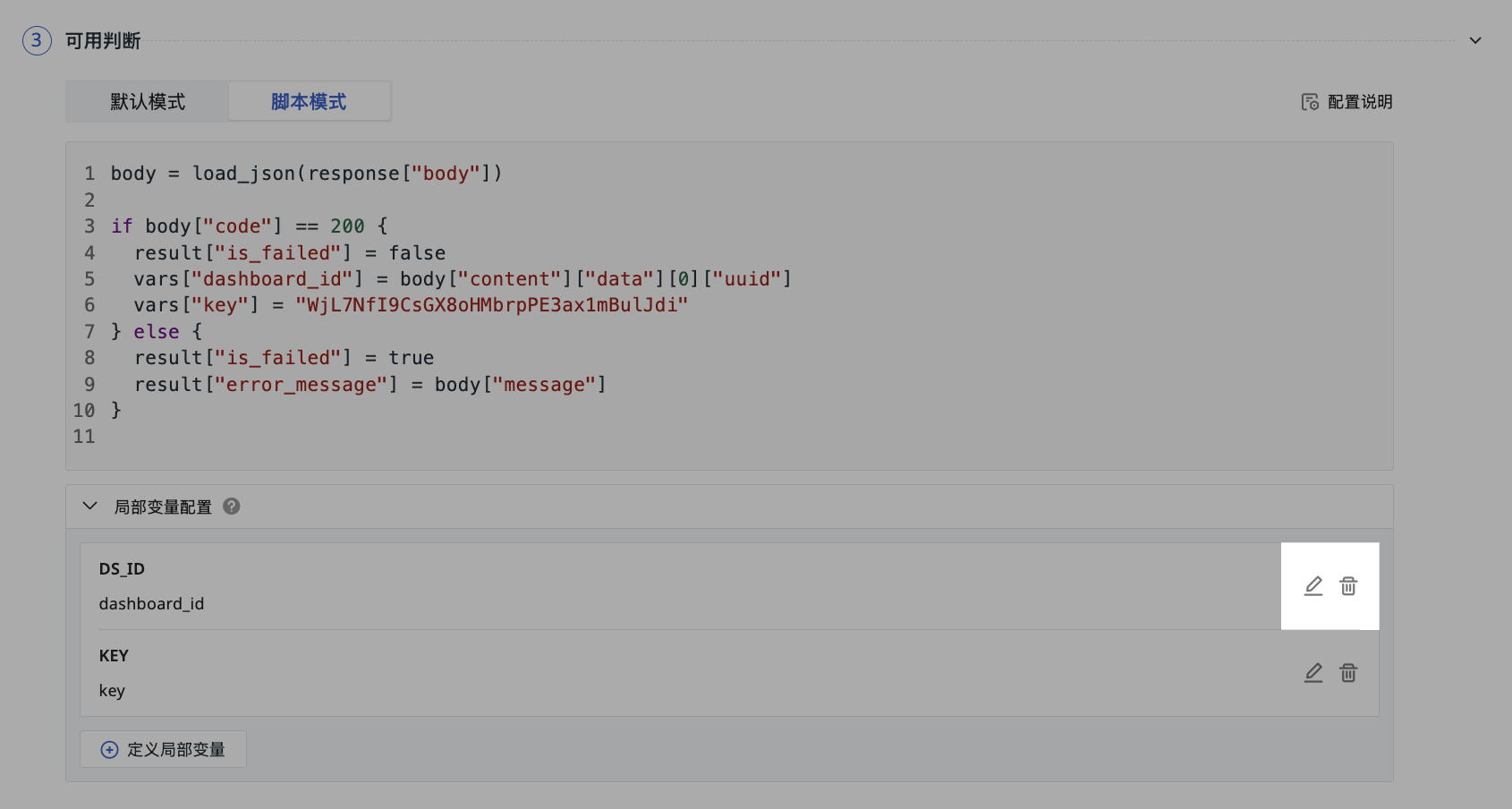Click trash icon for KEY variable
The width and height of the screenshot is (1512, 809).
coord(1348,673)
